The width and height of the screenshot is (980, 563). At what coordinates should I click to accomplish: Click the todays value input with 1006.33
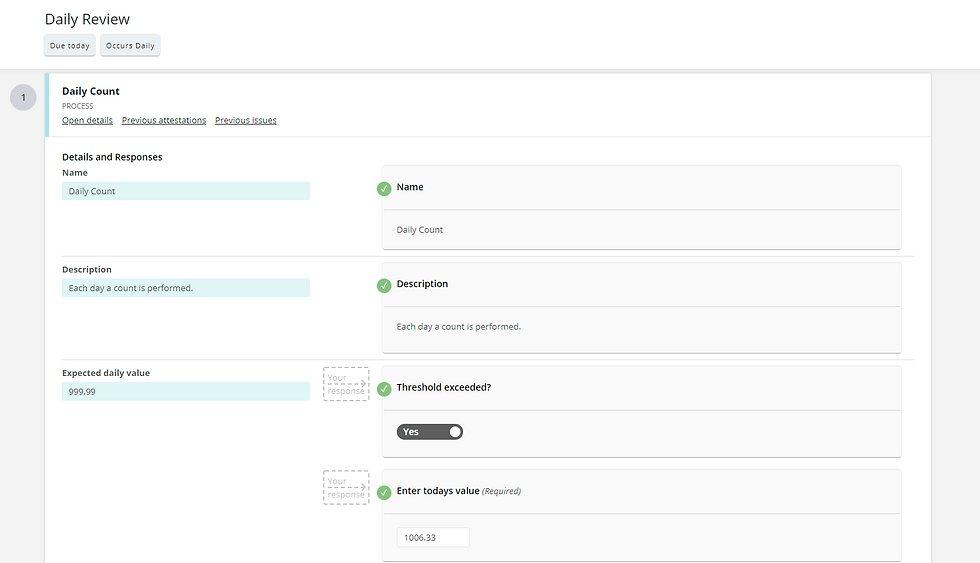point(433,537)
